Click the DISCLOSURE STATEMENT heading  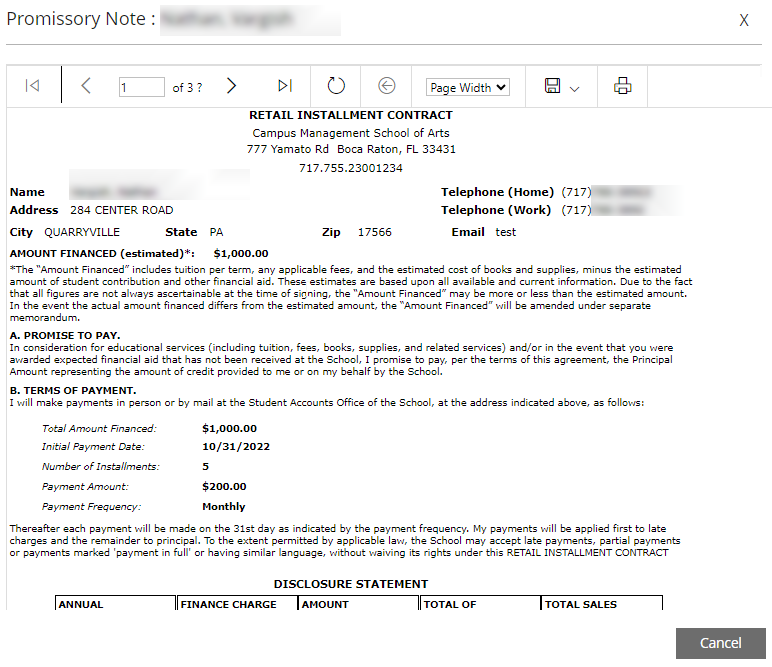point(351,584)
